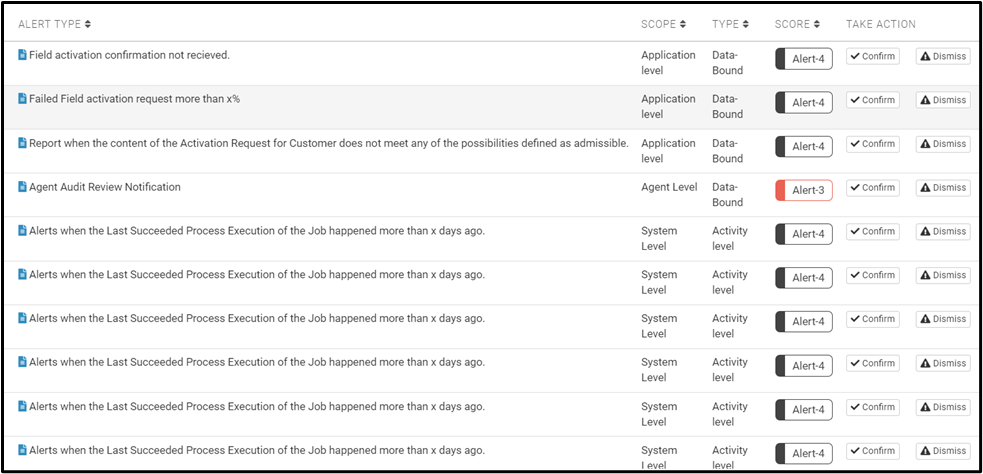Sort table by Score column

click(x=797, y=24)
